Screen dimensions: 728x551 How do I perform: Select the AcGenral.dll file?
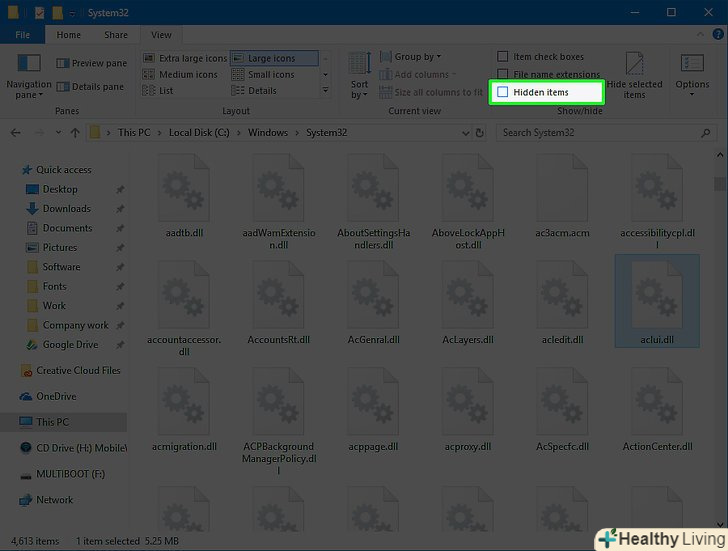[x=374, y=304]
